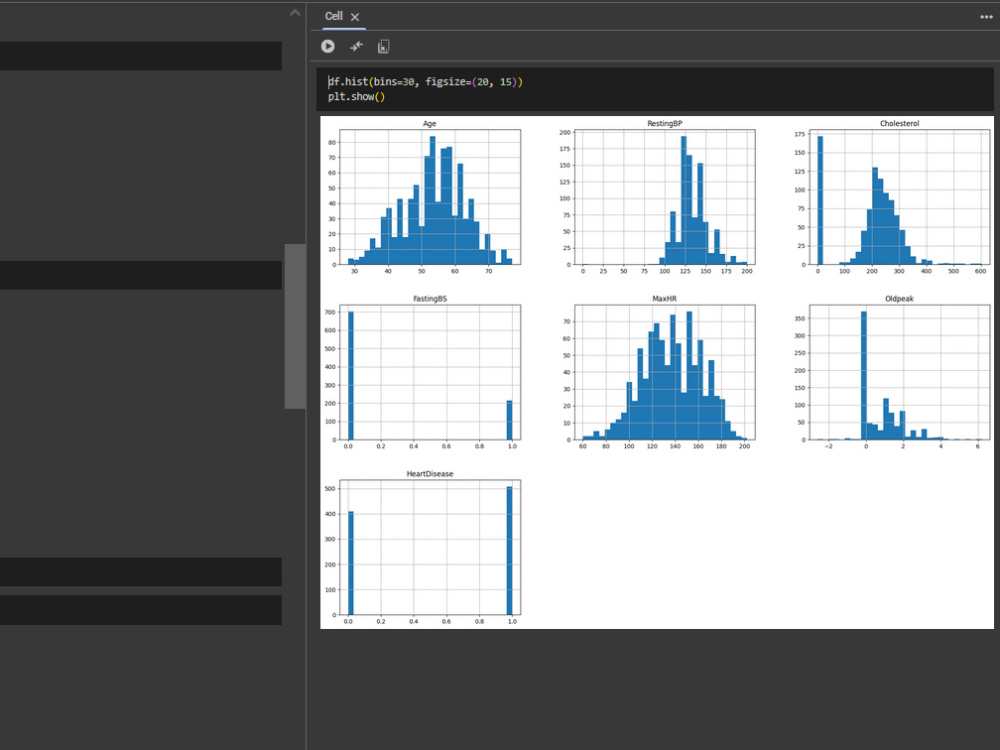Select the dark code cell beside the scrollbar thumb
This screenshot has width=1000, height=750.
tap(140, 275)
